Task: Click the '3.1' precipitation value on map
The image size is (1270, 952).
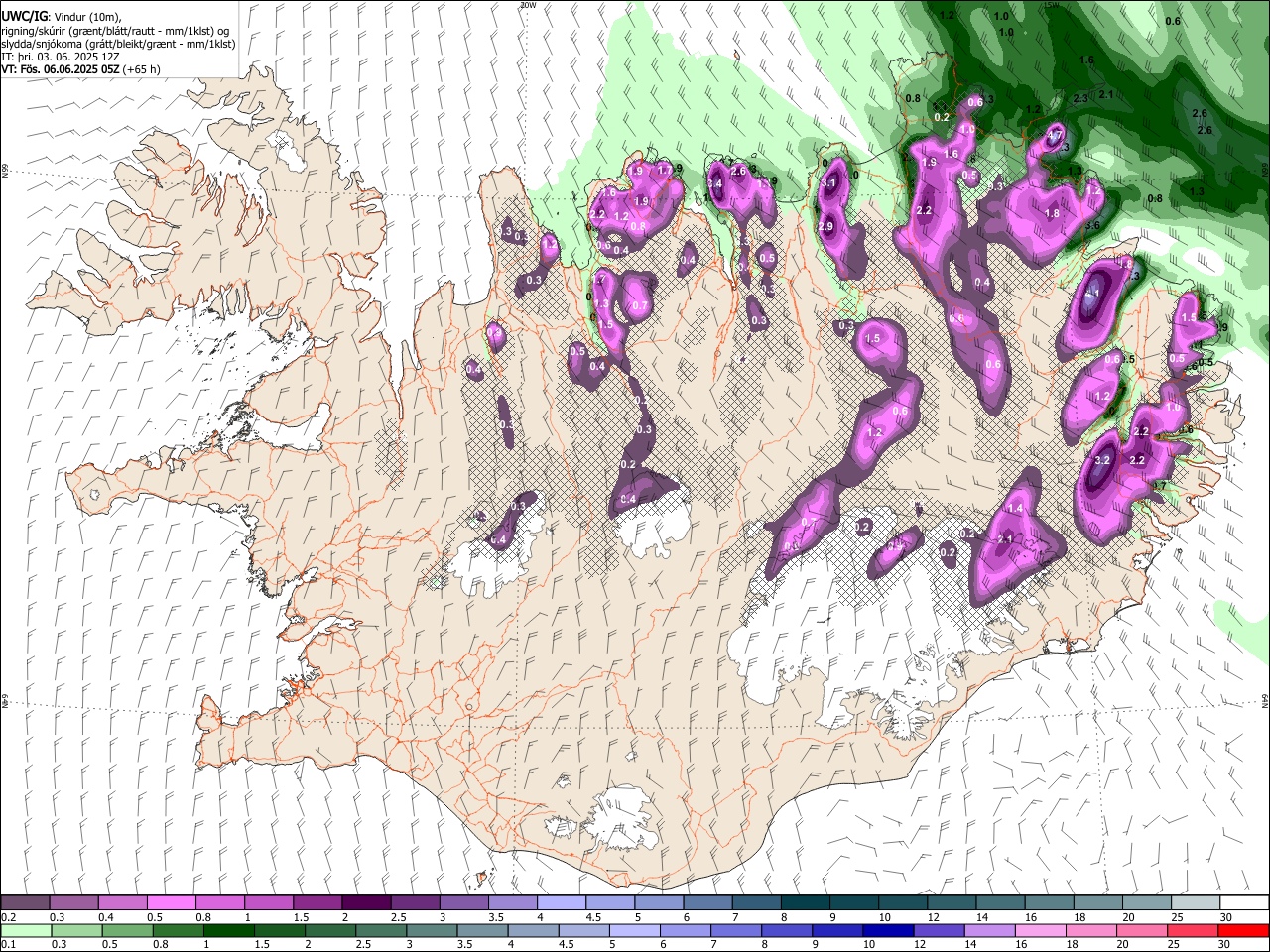Action: click(828, 183)
